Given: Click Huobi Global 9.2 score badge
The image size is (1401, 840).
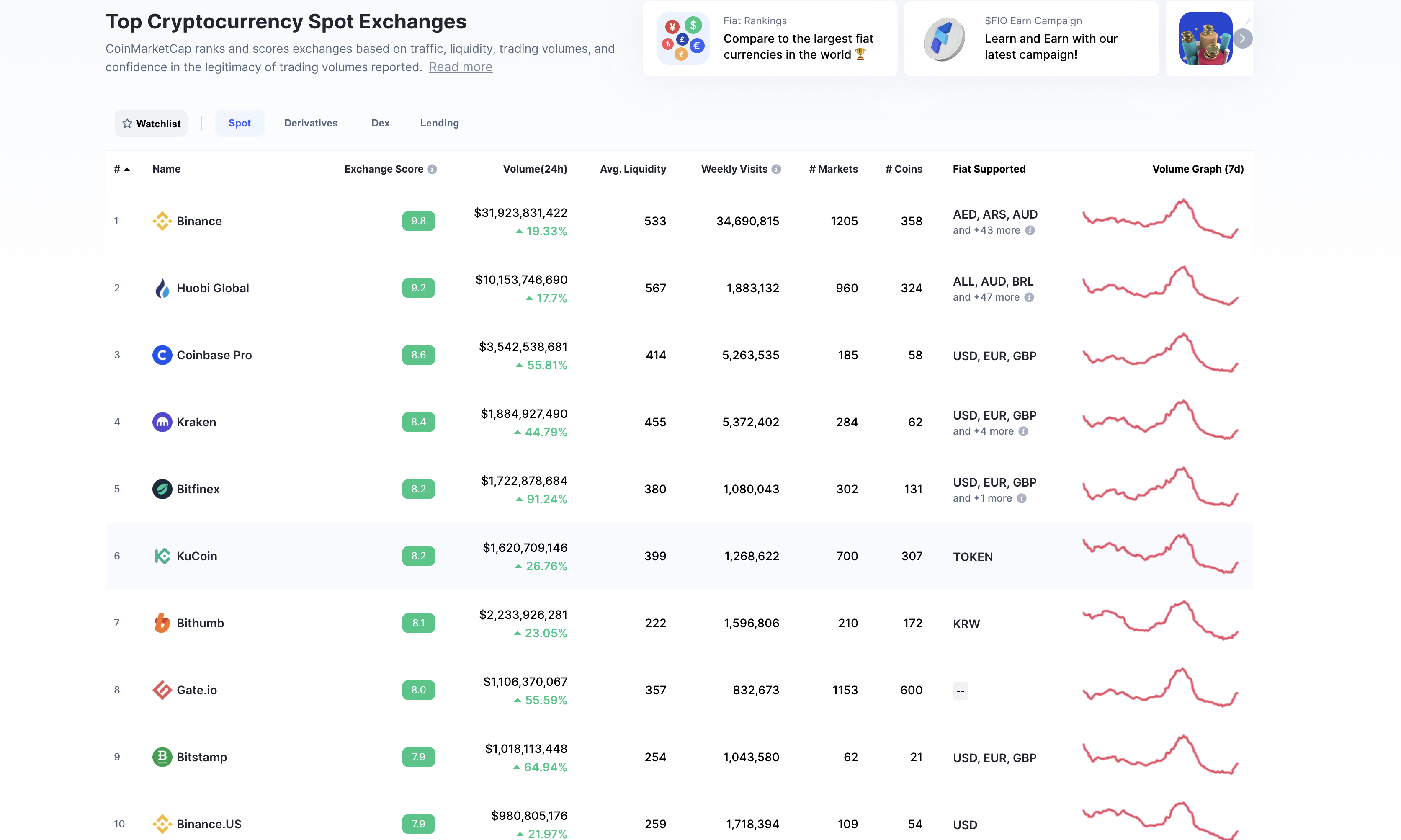Looking at the screenshot, I should tap(419, 288).
